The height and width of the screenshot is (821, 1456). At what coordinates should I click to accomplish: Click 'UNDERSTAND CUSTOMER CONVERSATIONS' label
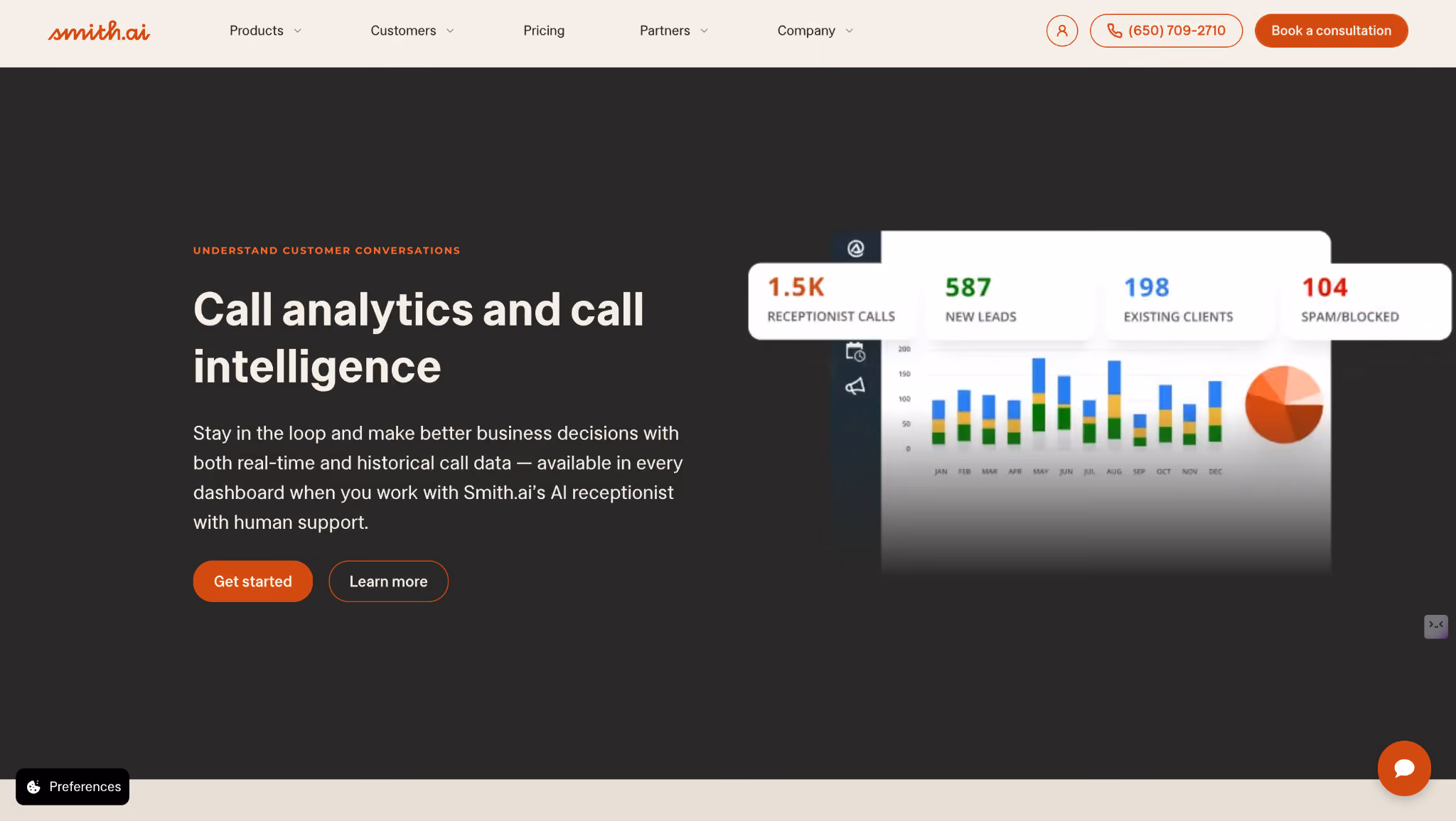(326, 250)
